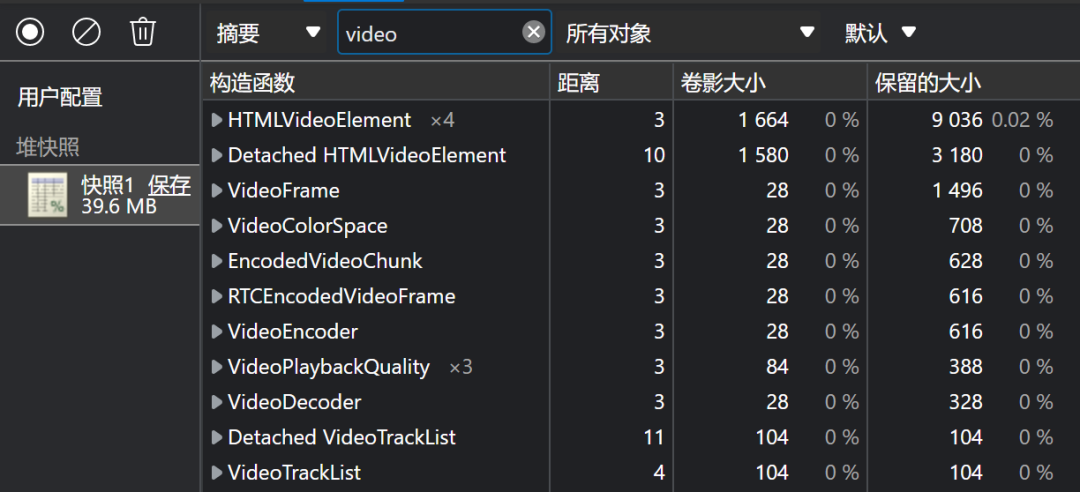This screenshot has height=492, width=1080.
Task: Click the snapshot 快照1 thumbnail icon
Action: tap(48, 195)
